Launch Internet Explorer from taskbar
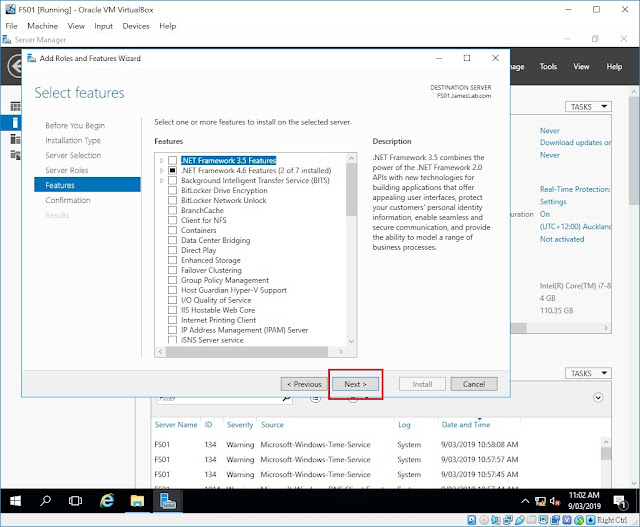The image size is (640, 527). 107,500
